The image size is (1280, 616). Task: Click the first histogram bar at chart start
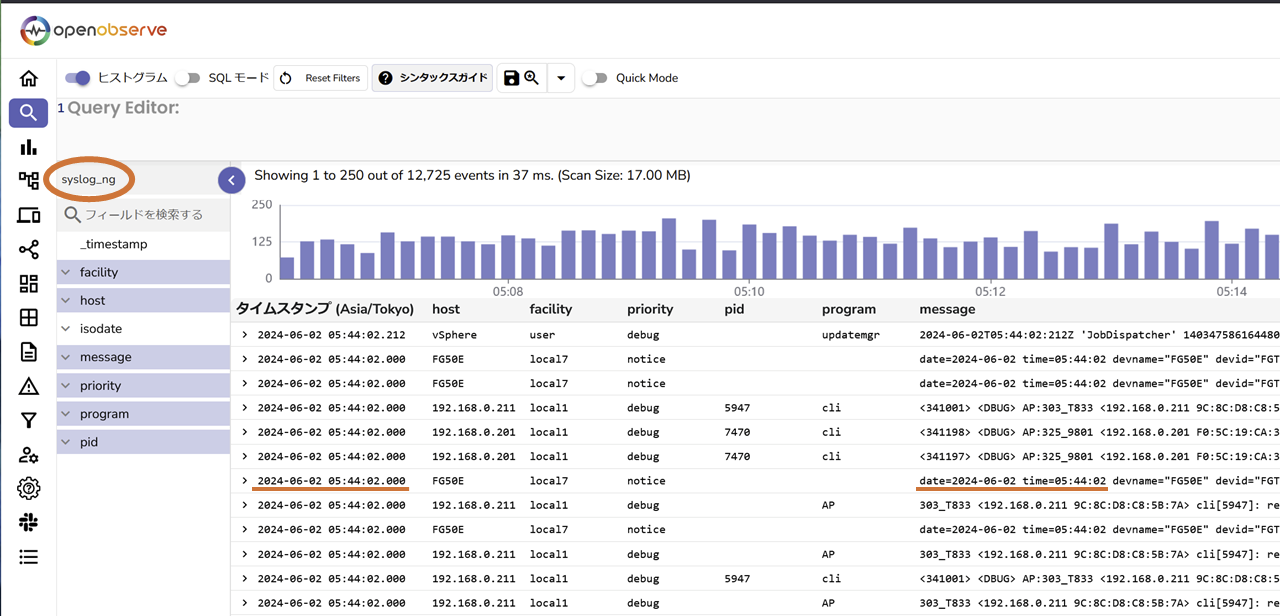click(287, 268)
